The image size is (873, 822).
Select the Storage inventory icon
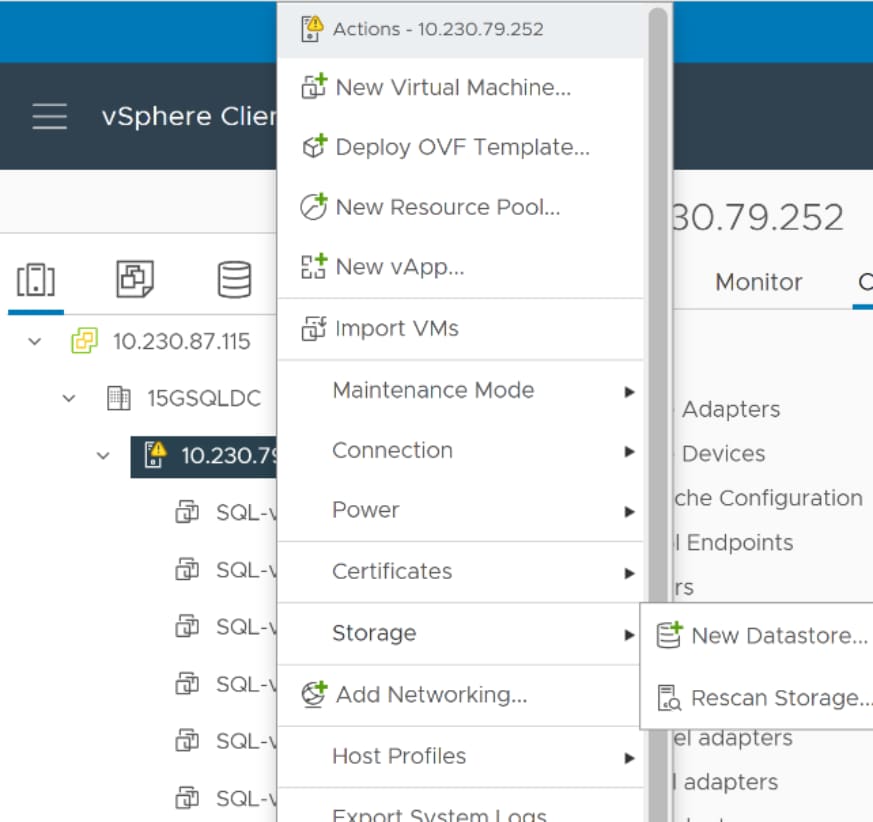(x=234, y=279)
